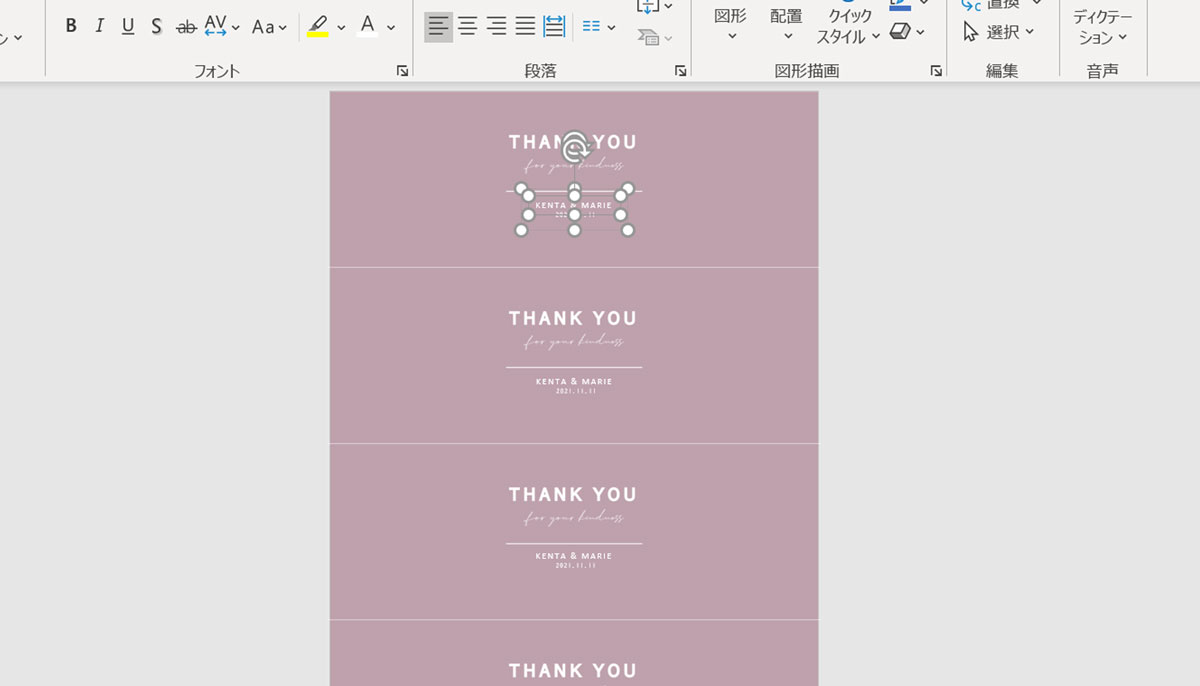Viewport: 1200px width, 686px height.
Task: Open the change case Aa dropdown
Action: (x=269, y=27)
